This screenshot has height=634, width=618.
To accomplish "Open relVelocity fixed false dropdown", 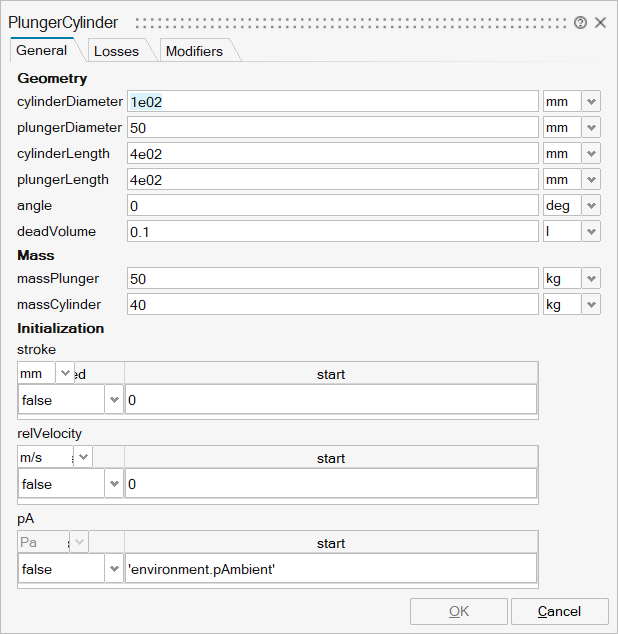I will [112, 484].
